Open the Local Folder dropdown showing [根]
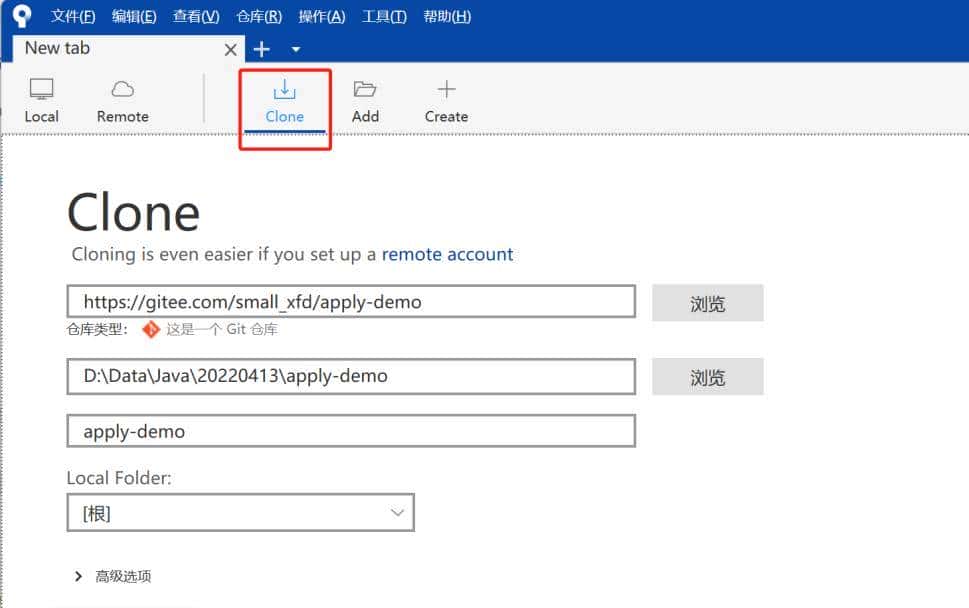Image resolution: width=969 pixels, height=608 pixels. [240, 511]
